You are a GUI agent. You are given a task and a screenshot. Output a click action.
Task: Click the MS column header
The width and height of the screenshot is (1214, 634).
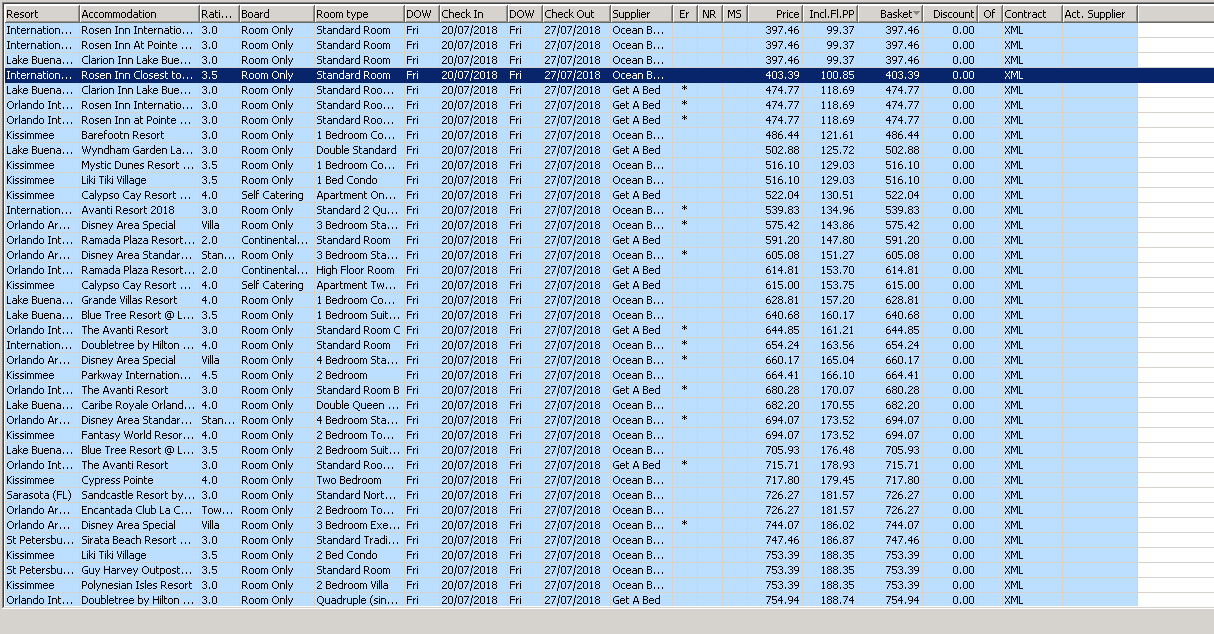click(735, 14)
